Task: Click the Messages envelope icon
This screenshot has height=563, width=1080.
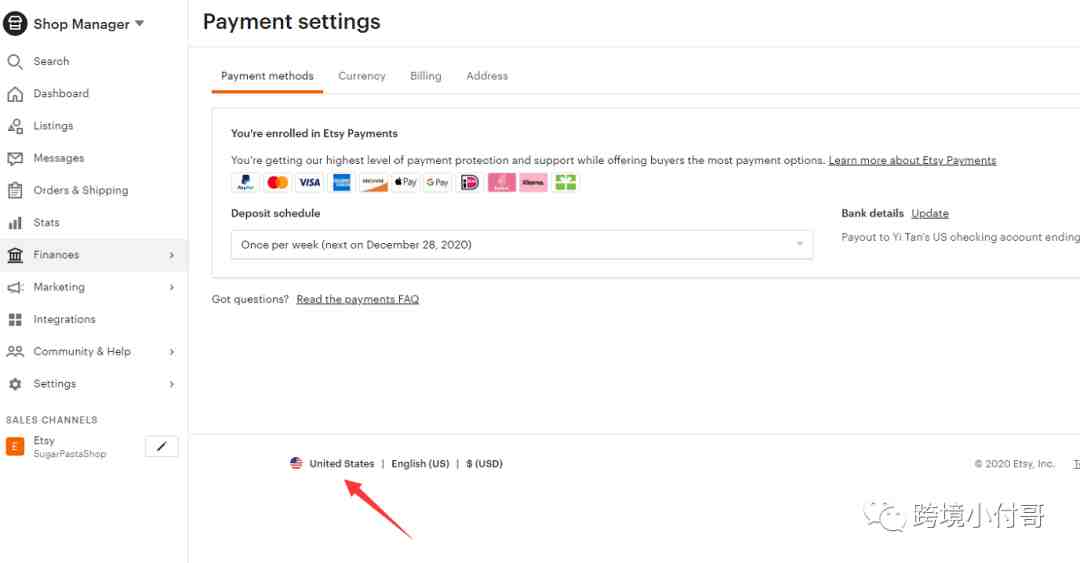Action: (14, 158)
